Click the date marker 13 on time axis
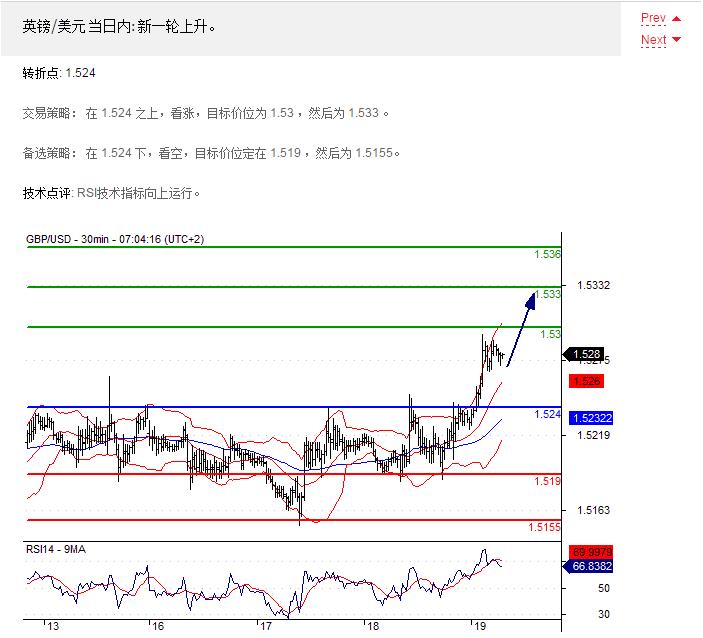The width and height of the screenshot is (703, 638). pos(53,626)
